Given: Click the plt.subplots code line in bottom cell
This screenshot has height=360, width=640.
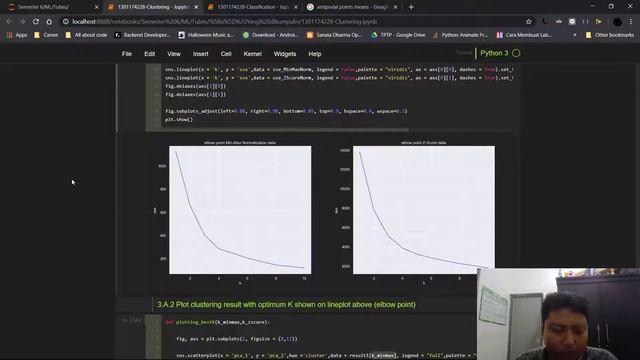Looking at the screenshot, I should click(x=237, y=339).
